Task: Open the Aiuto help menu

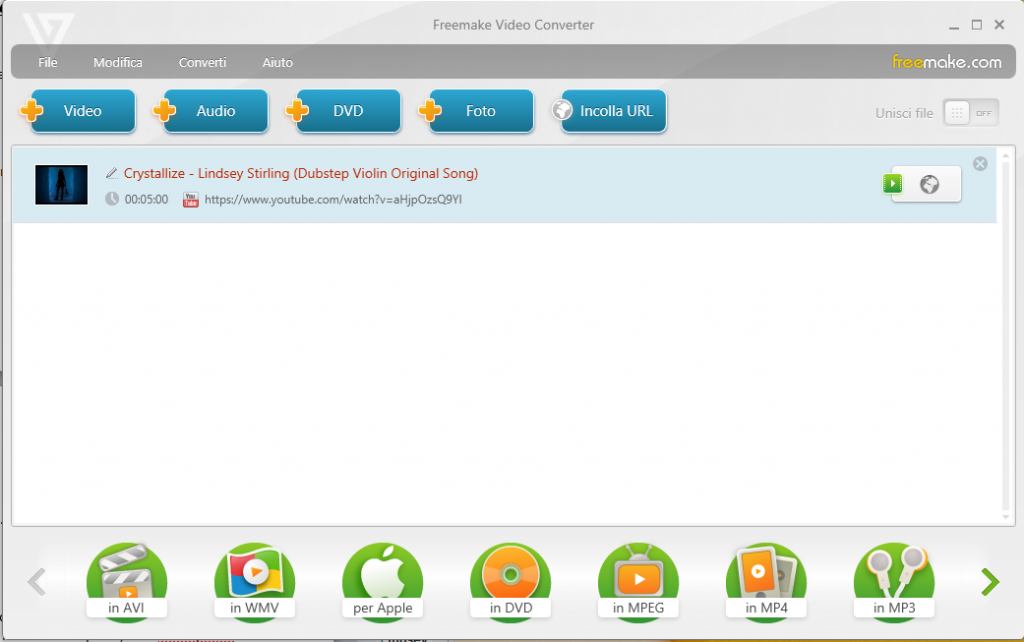Action: [x=278, y=63]
